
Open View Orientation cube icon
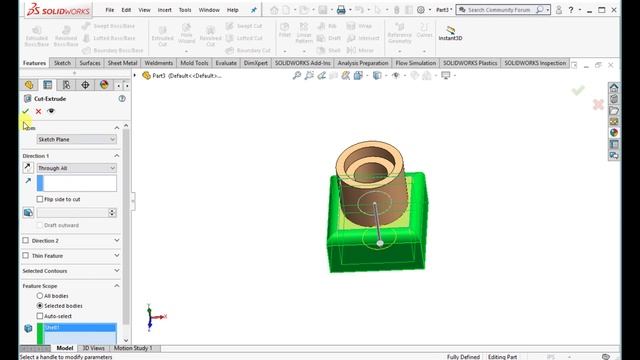click(x=358, y=75)
